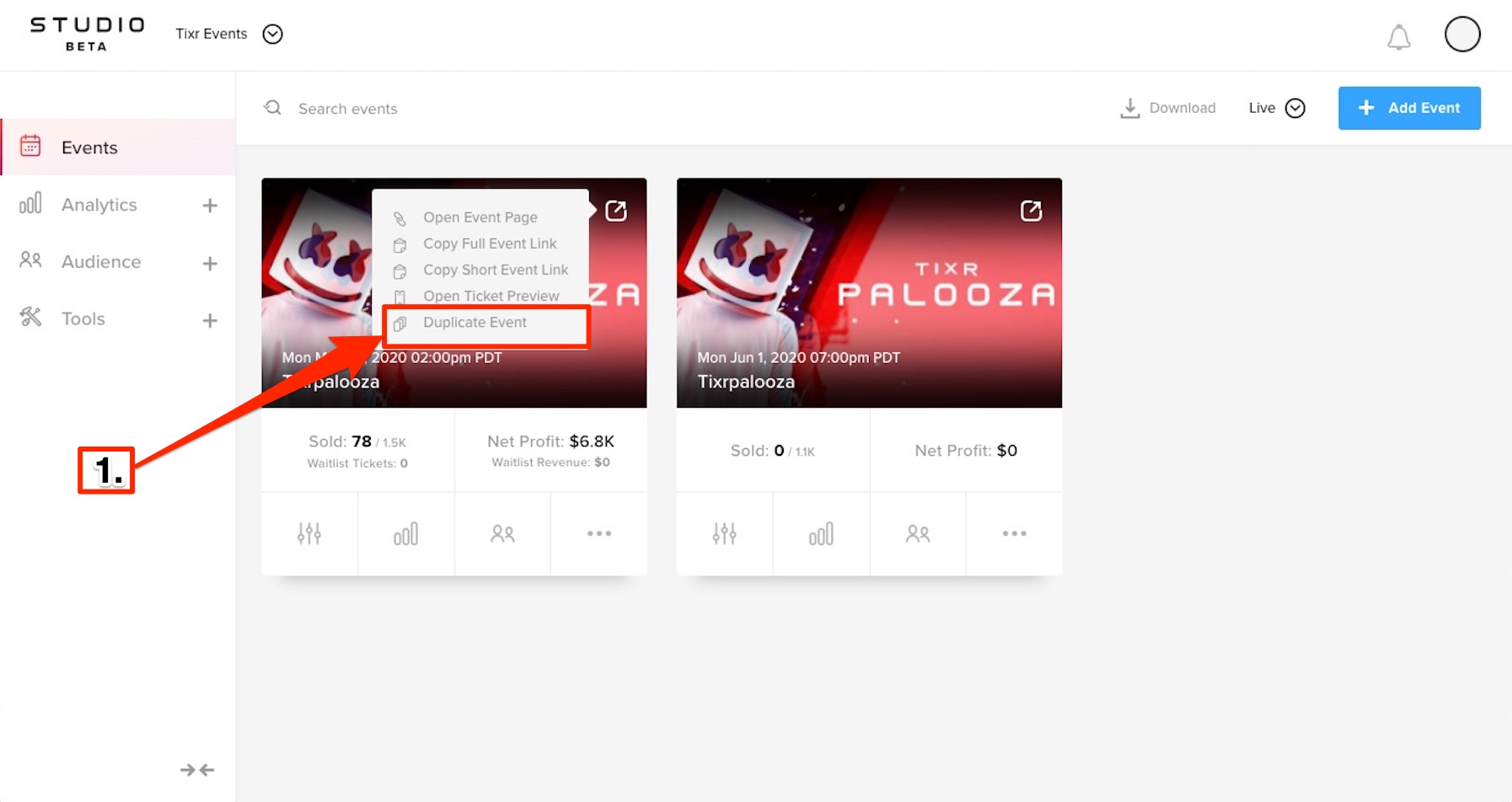Open Jun 1 Tixrpalooza event thumbnail
The image size is (1512, 802).
pos(869,292)
